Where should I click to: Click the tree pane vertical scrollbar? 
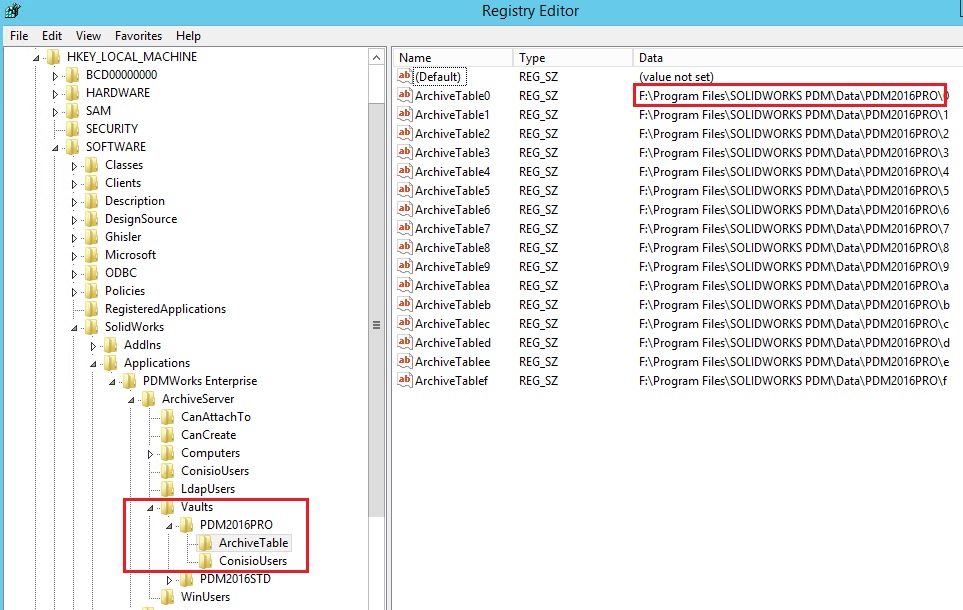377,325
